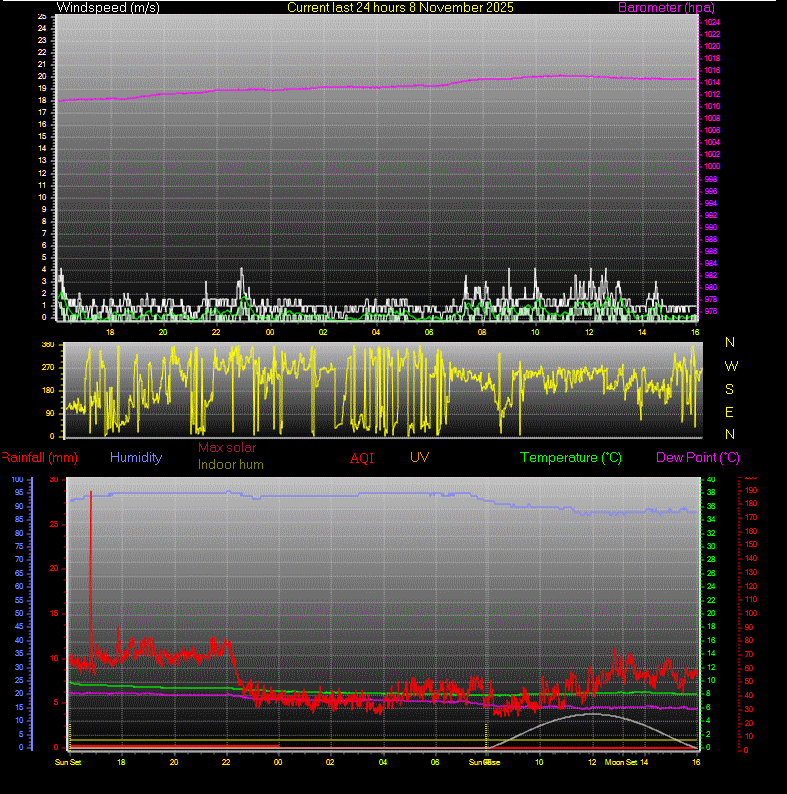The height and width of the screenshot is (794, 787).
Task: Click the peak of the gray solar curve
Action: [x=594, y=714]
